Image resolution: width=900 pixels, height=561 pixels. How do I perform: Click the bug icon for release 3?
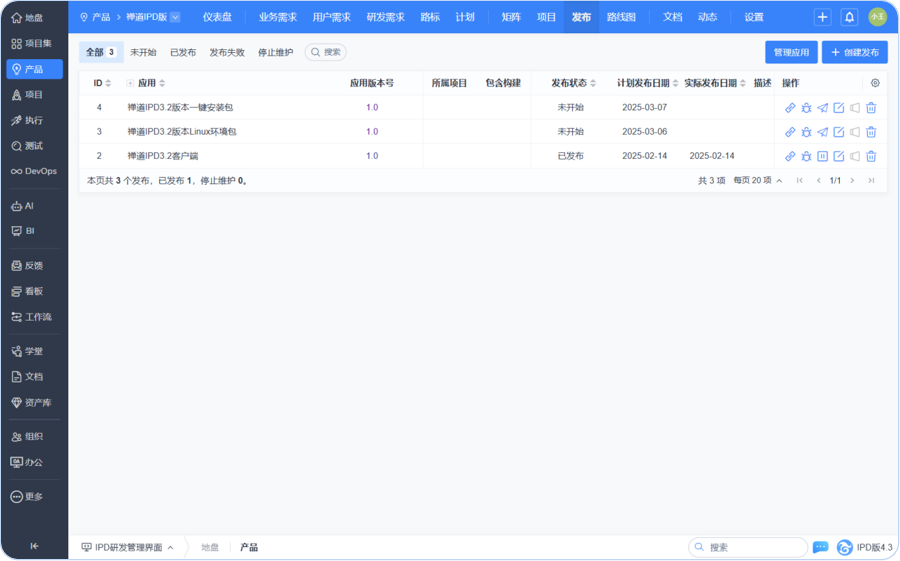point(806,132)
